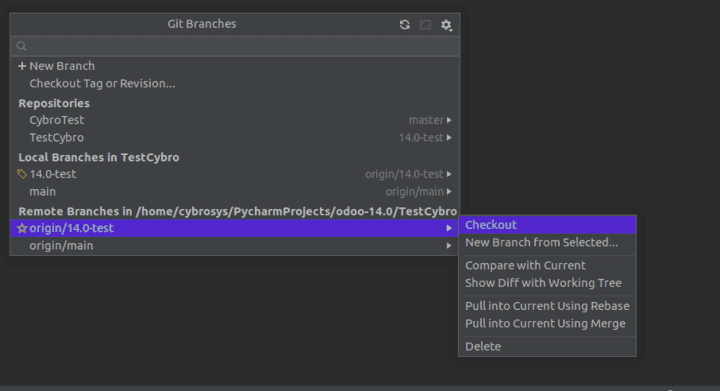
Task: Choose Pull into Current Using Rebase
Action: click(x=547, y=306)
